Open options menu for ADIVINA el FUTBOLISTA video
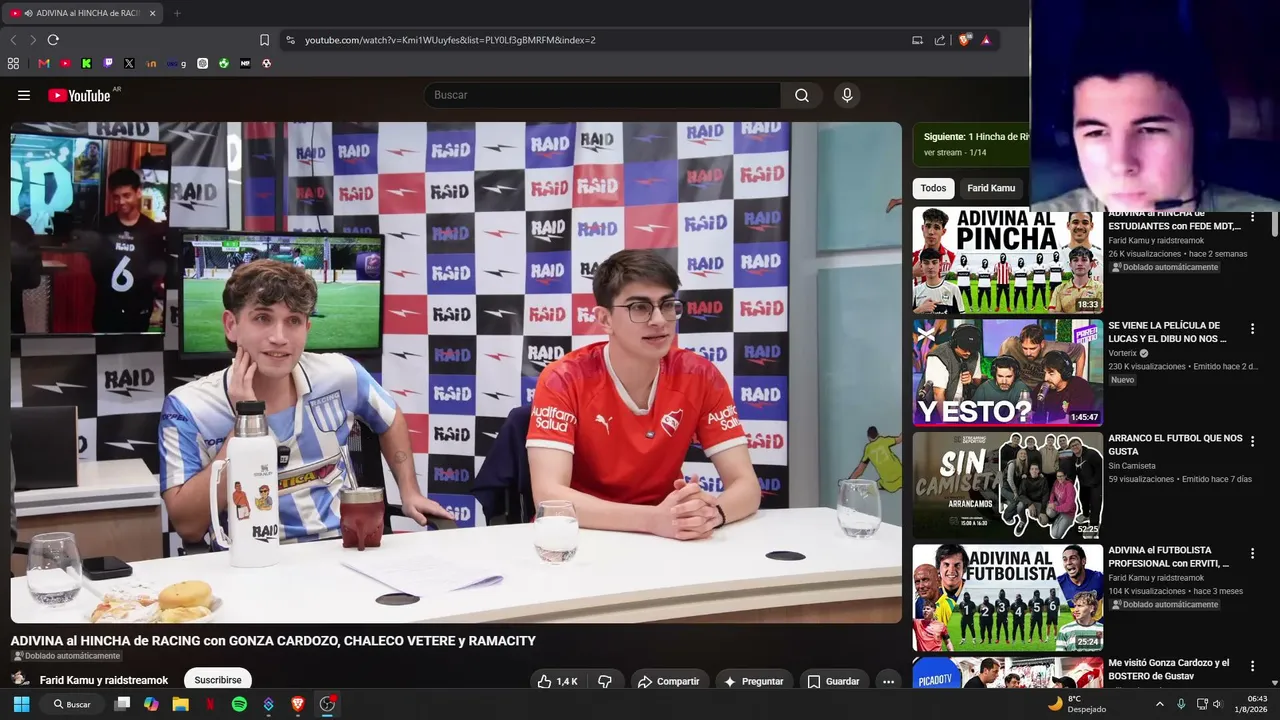This screenshot has width=1280, height=720. click(1252, 553)
